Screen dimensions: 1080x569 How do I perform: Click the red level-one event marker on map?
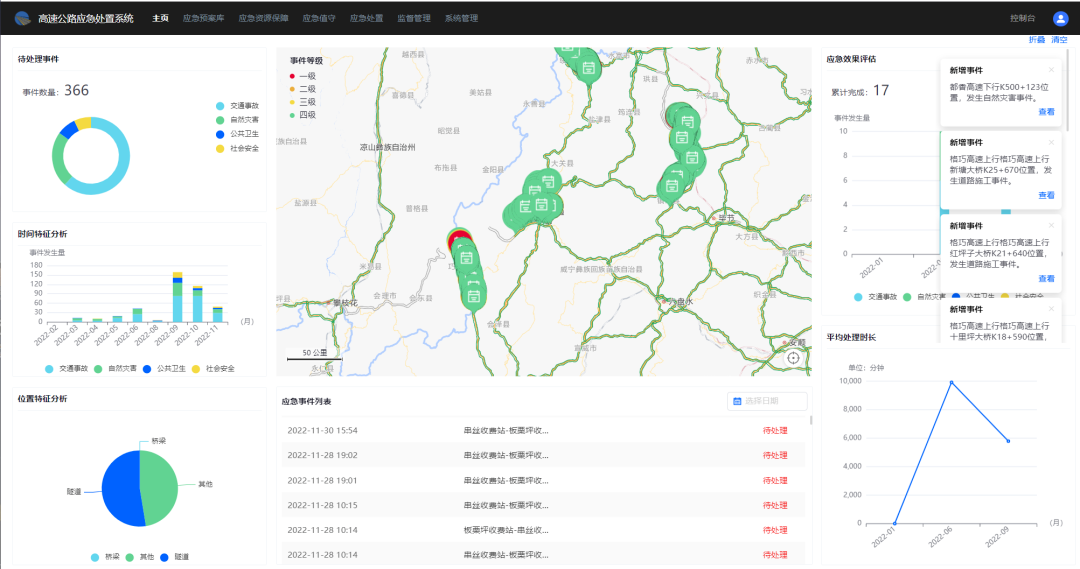[x=458, y=239]
